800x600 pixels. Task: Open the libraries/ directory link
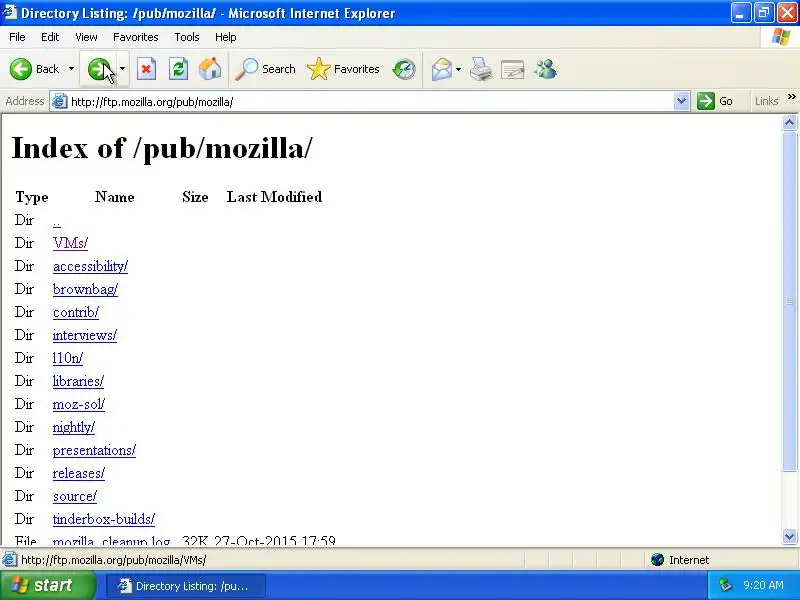pyautogui.click(x=78, y=381)
